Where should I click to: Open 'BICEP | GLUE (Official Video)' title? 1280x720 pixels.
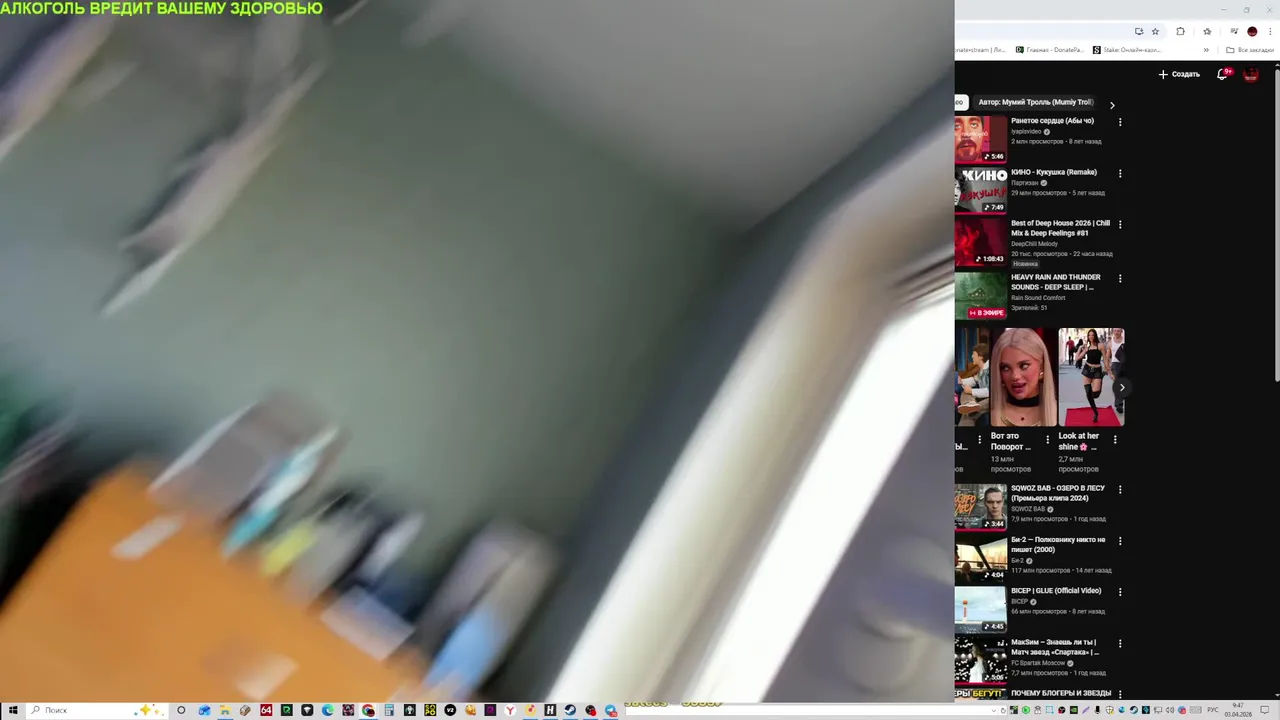click(x=1056, y=590)
